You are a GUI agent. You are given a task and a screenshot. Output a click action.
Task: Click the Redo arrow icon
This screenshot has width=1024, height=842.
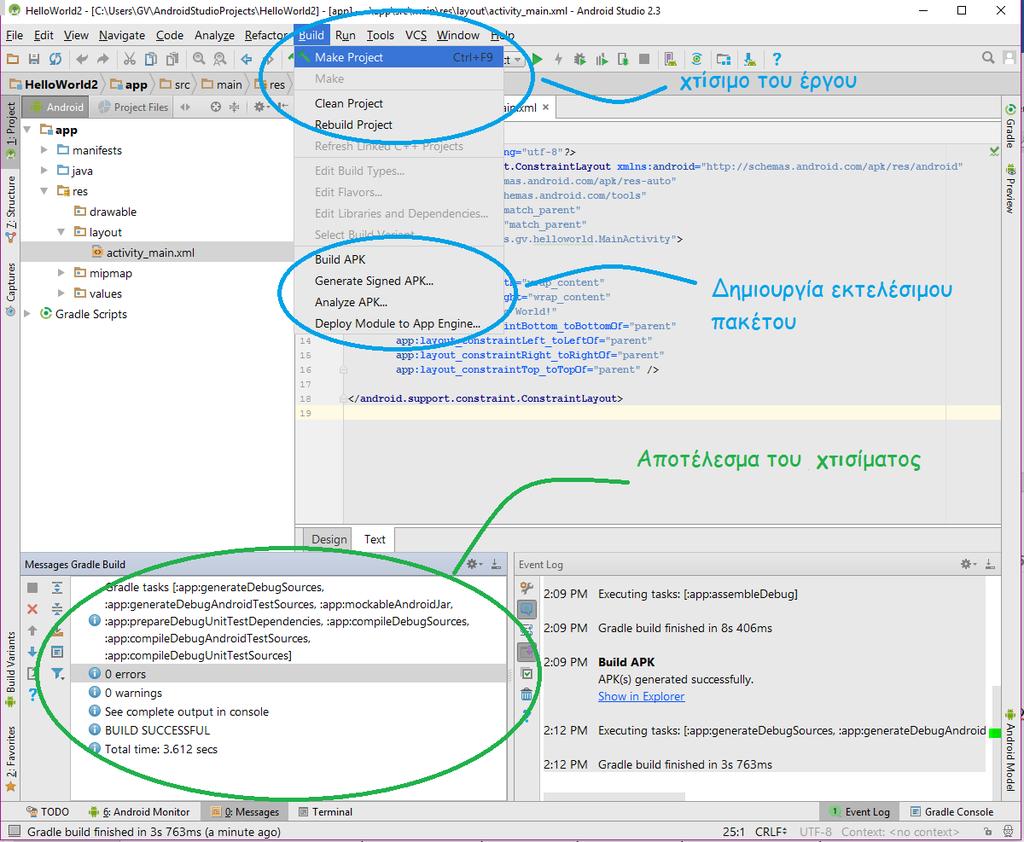[x=103, y=59]
